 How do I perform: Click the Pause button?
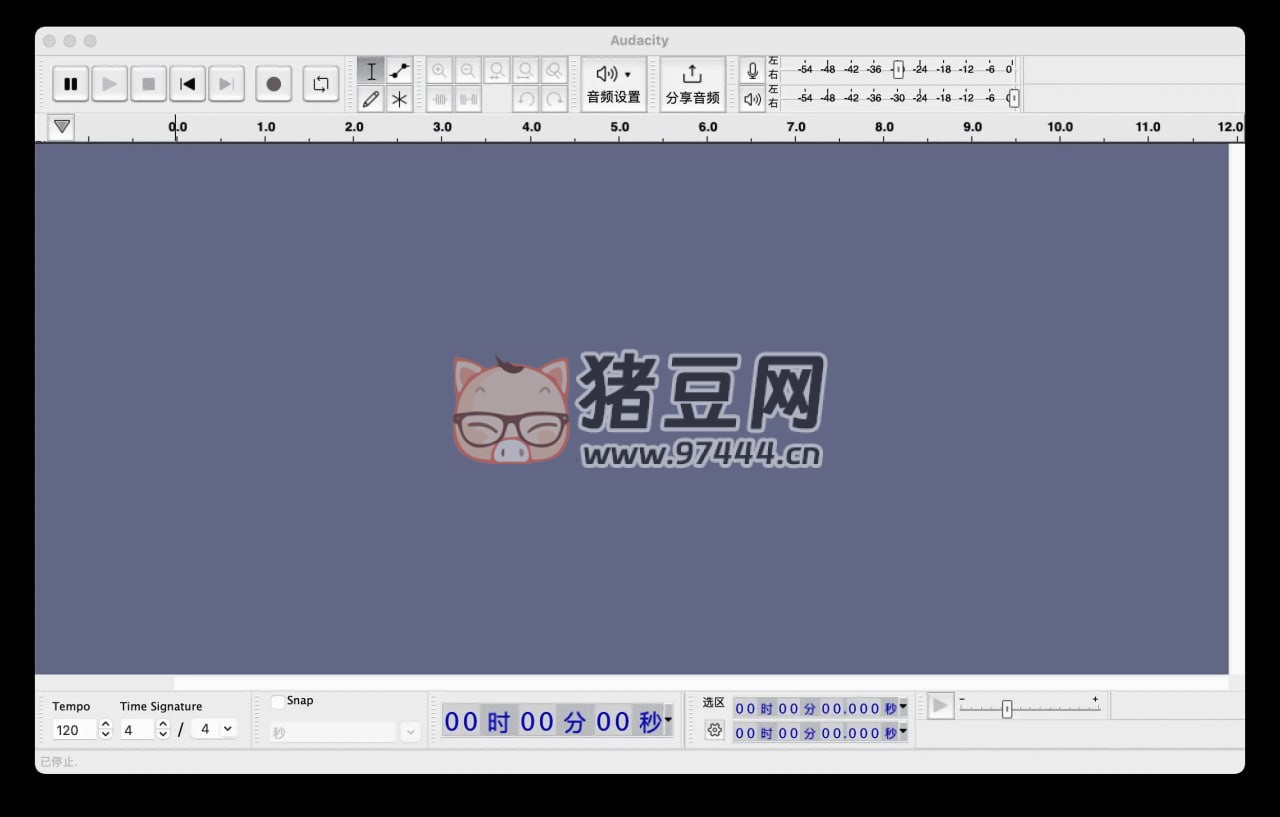(x=70, y=84)
